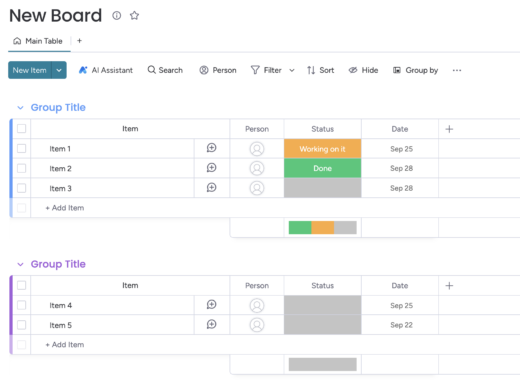520x390 pixels.
Task: Add a new board view tab
Action: [x=79, y=41]
